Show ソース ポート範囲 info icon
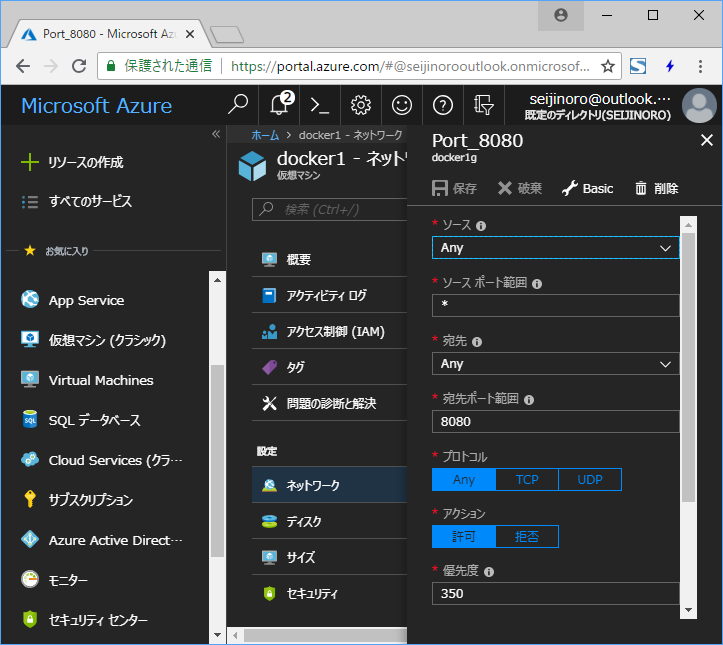 coord(537,284)
